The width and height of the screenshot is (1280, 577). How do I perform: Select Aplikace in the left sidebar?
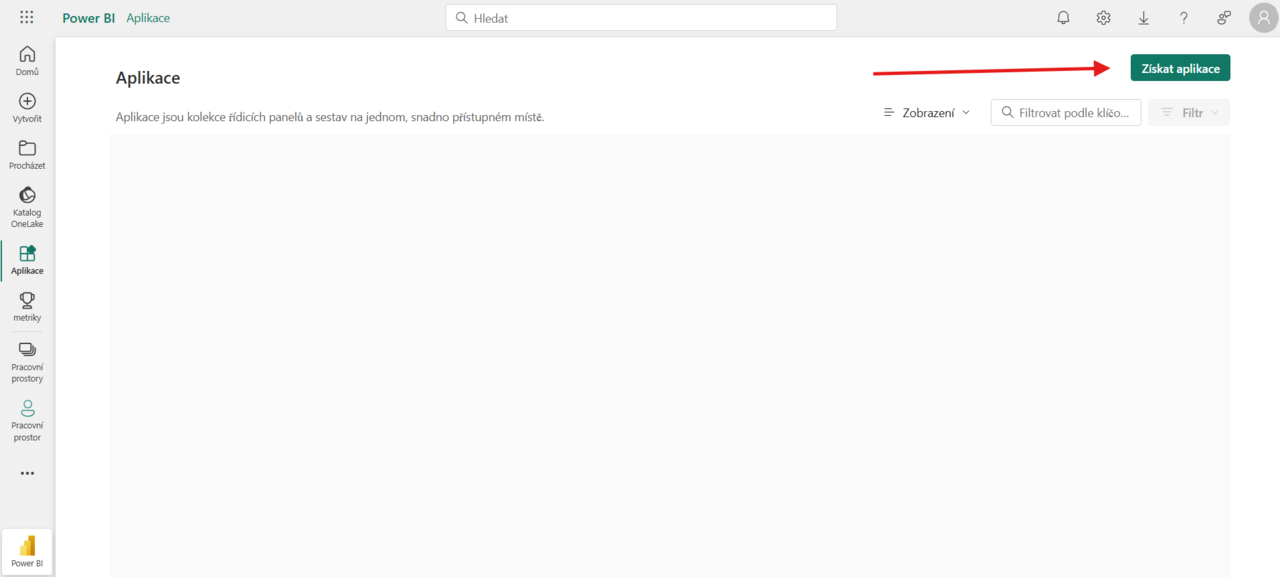pyautogui.click(x=27, y=260)
